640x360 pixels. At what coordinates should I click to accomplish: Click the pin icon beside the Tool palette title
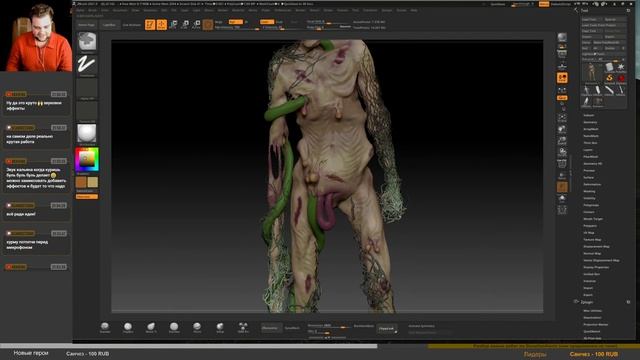coord(628,11)
